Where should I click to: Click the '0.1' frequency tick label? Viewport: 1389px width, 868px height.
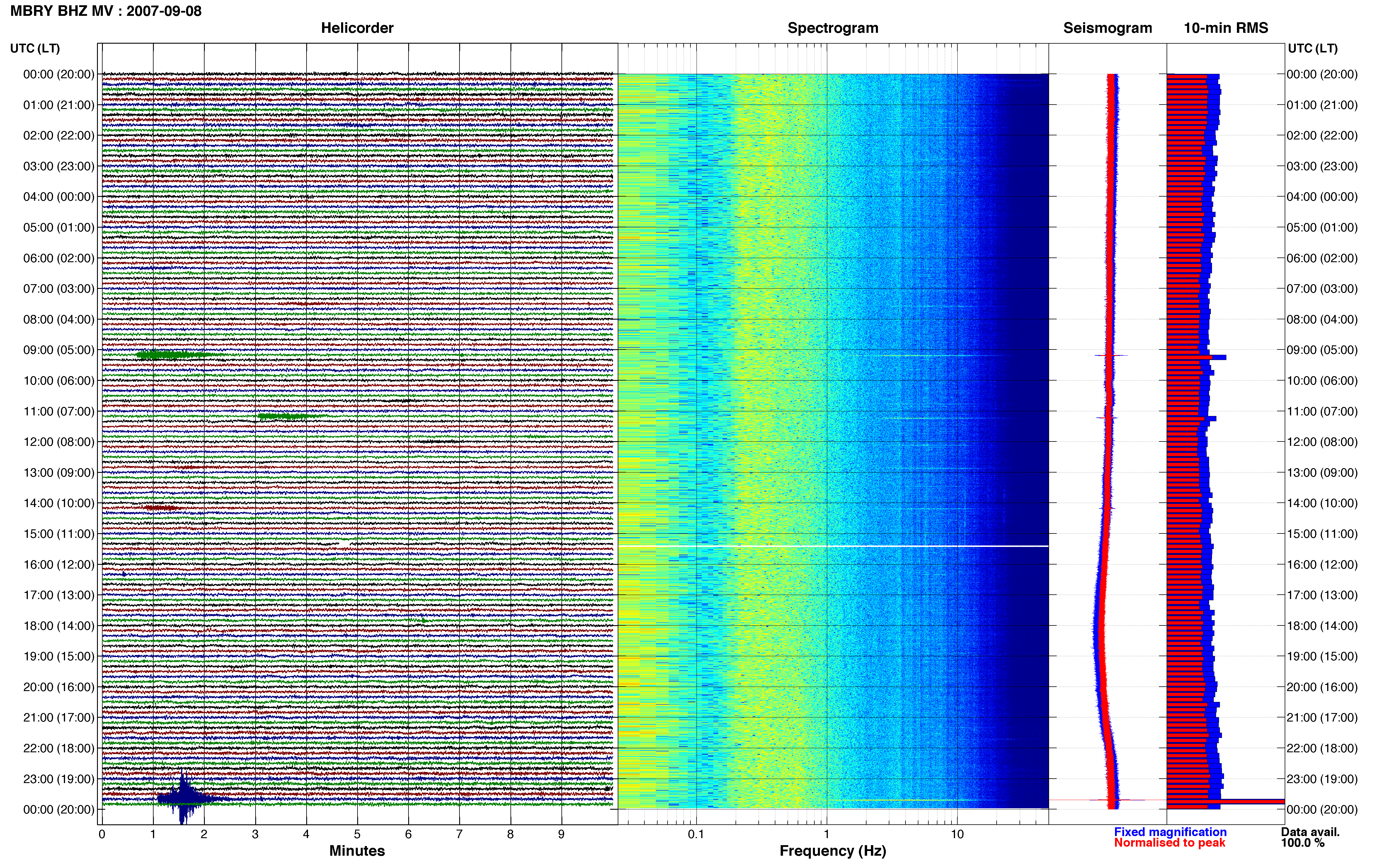click(x=696, y=834)
